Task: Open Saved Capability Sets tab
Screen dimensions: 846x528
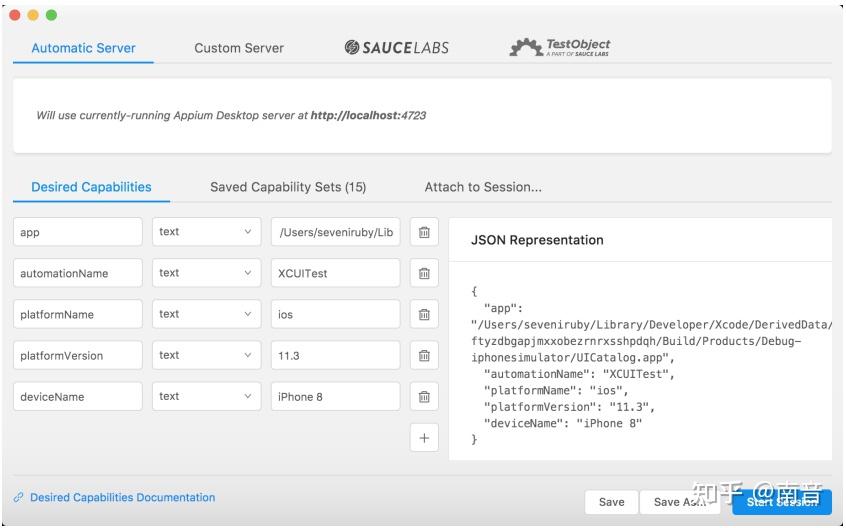Action: click(x=288, y=187)
